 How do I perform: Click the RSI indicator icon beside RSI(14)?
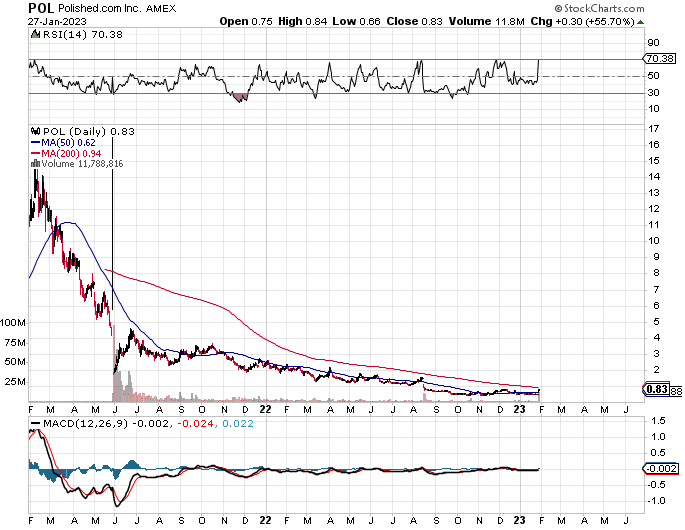pos(35,35)
